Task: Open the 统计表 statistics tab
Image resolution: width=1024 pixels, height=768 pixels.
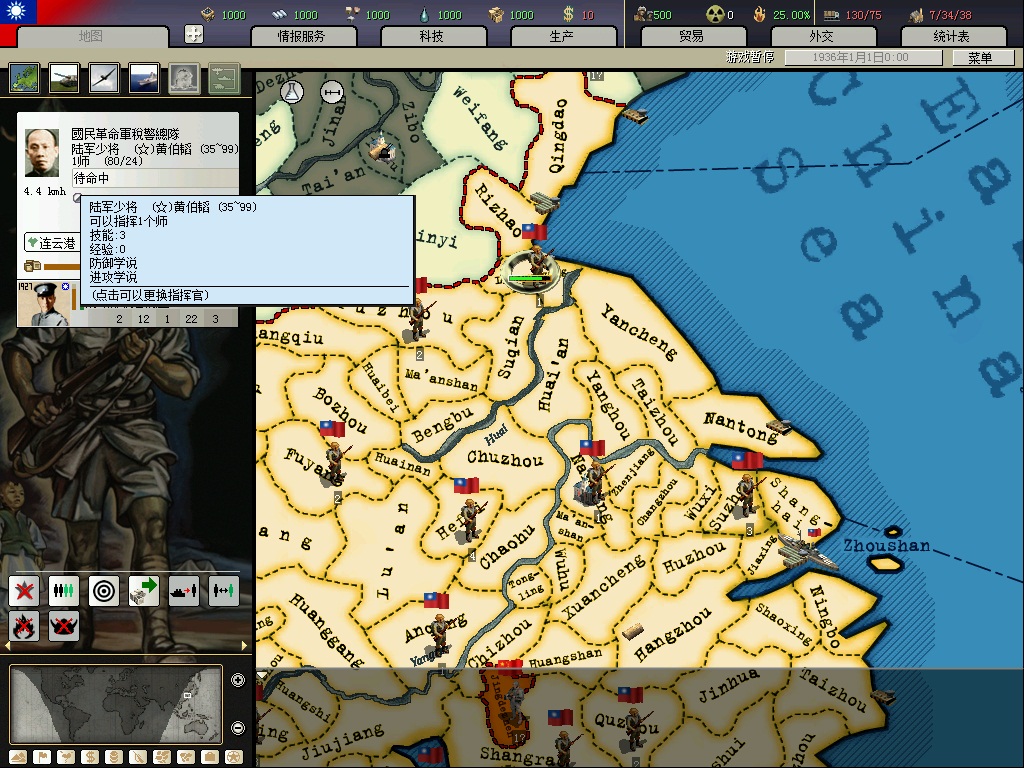Action: [952, 37]
